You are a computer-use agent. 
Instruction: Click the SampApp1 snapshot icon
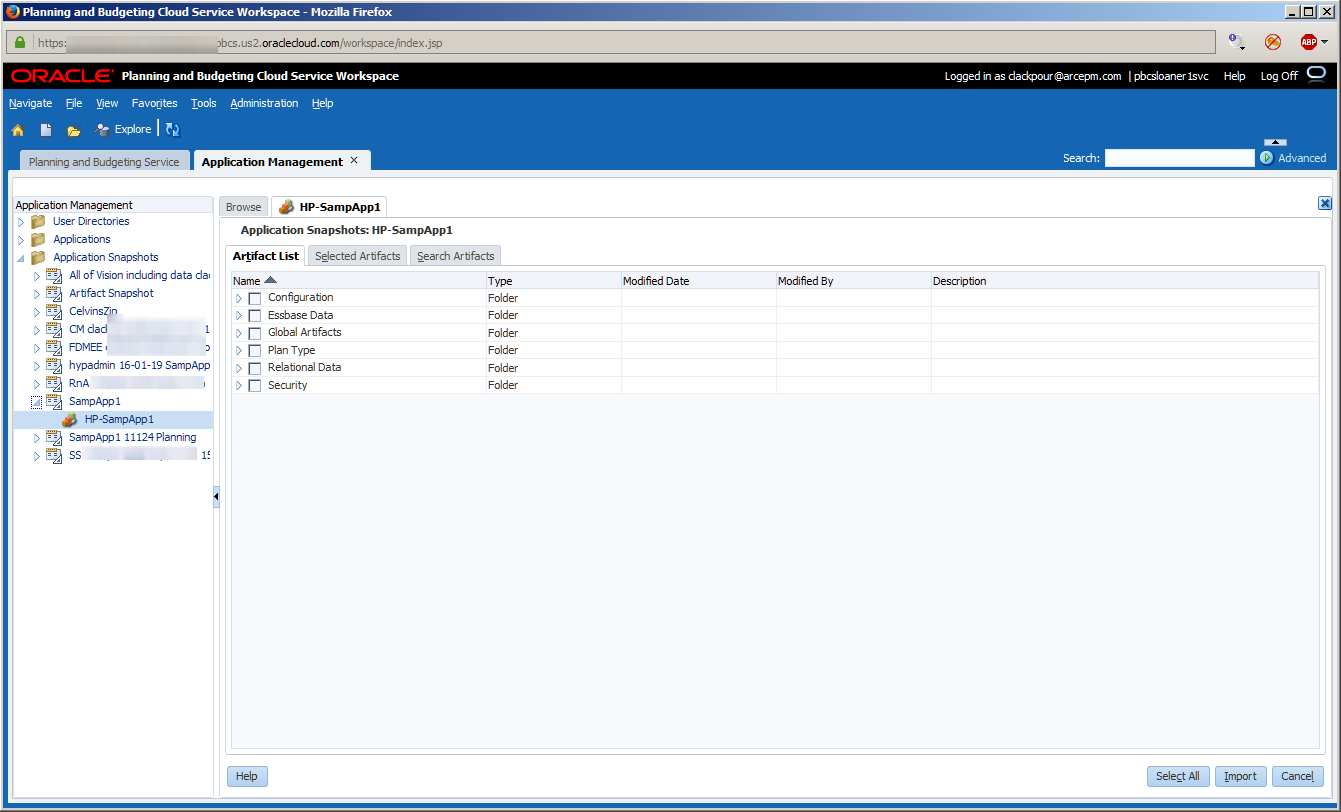pyautogui.click(x=54, y=402)
